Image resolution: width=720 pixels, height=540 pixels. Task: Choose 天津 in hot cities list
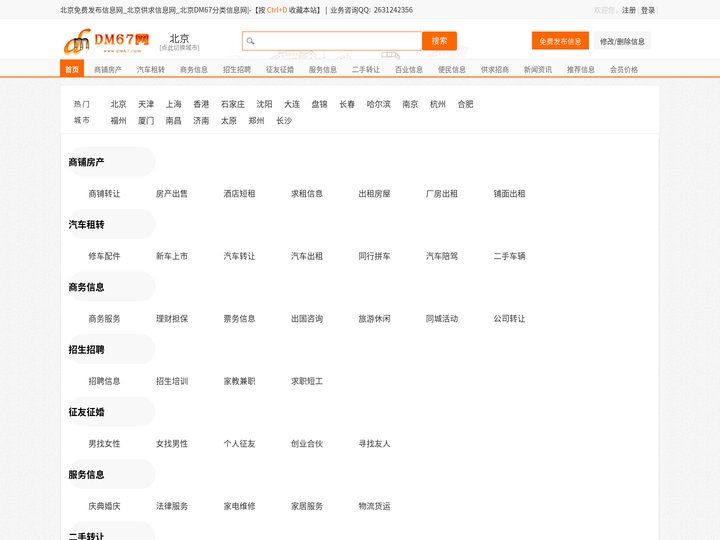tap(146, 104)
